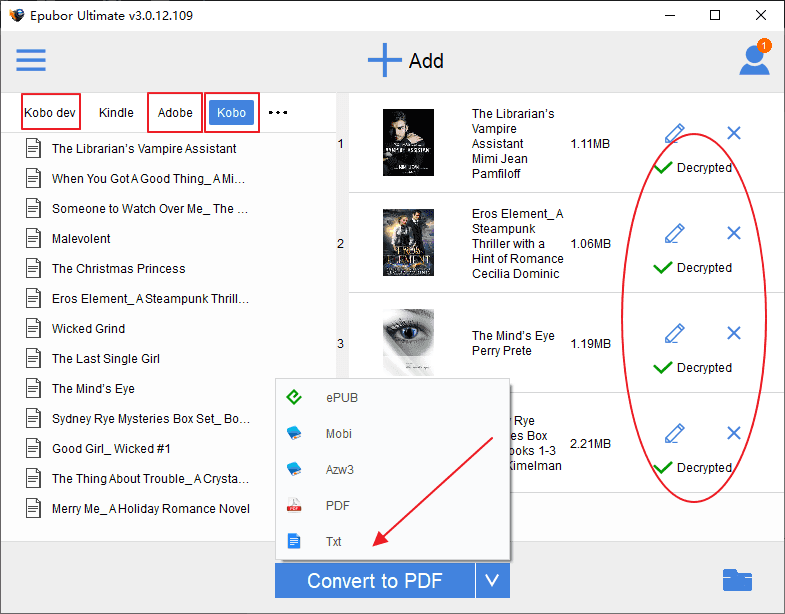Select Wicked Grind in the list
Image resolution: width=785 pixels, height=614 pixels.
[x=89, y=329]
